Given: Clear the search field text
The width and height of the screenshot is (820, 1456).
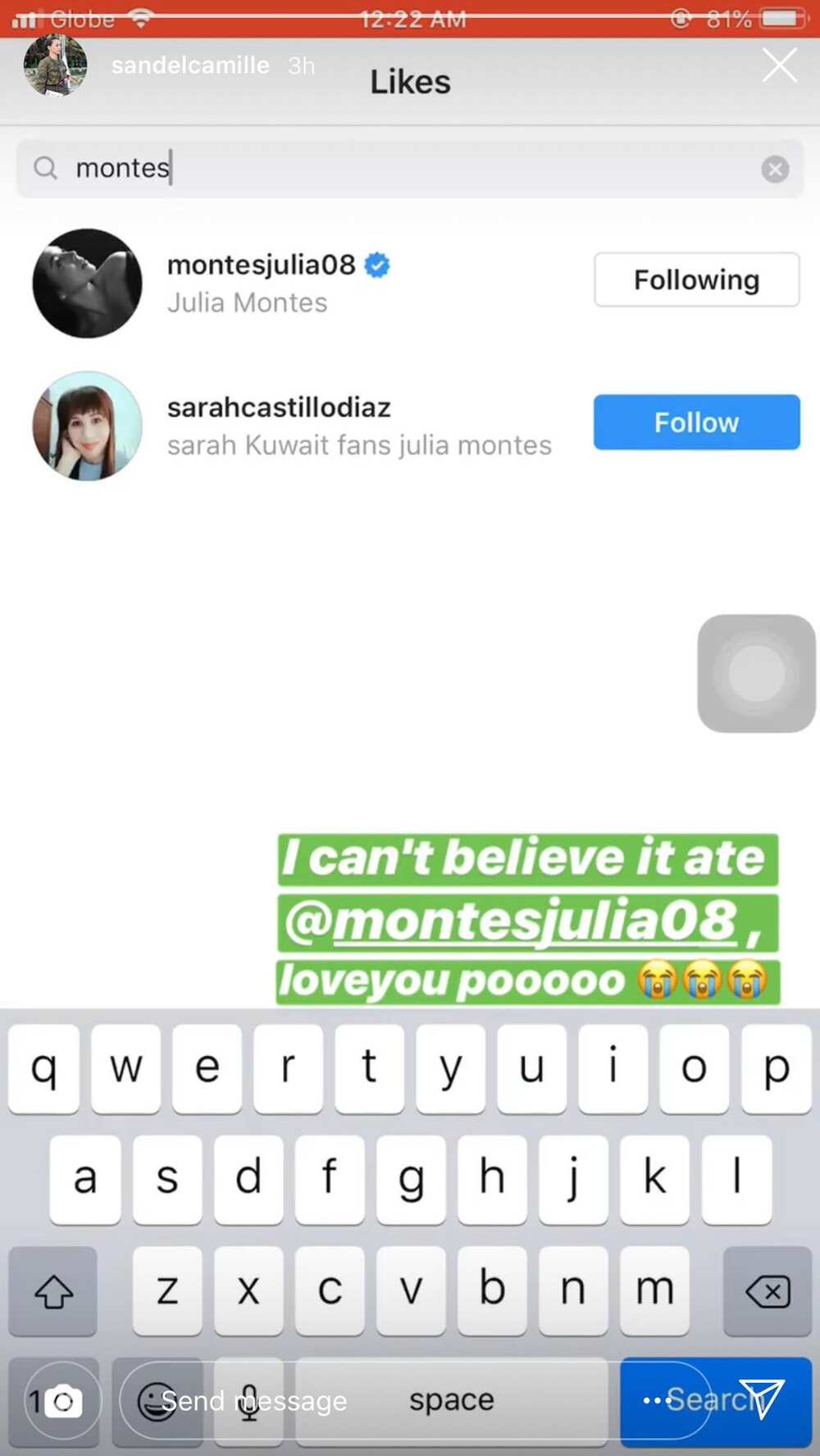Looking at the screenshot, I should pos(775,169).
